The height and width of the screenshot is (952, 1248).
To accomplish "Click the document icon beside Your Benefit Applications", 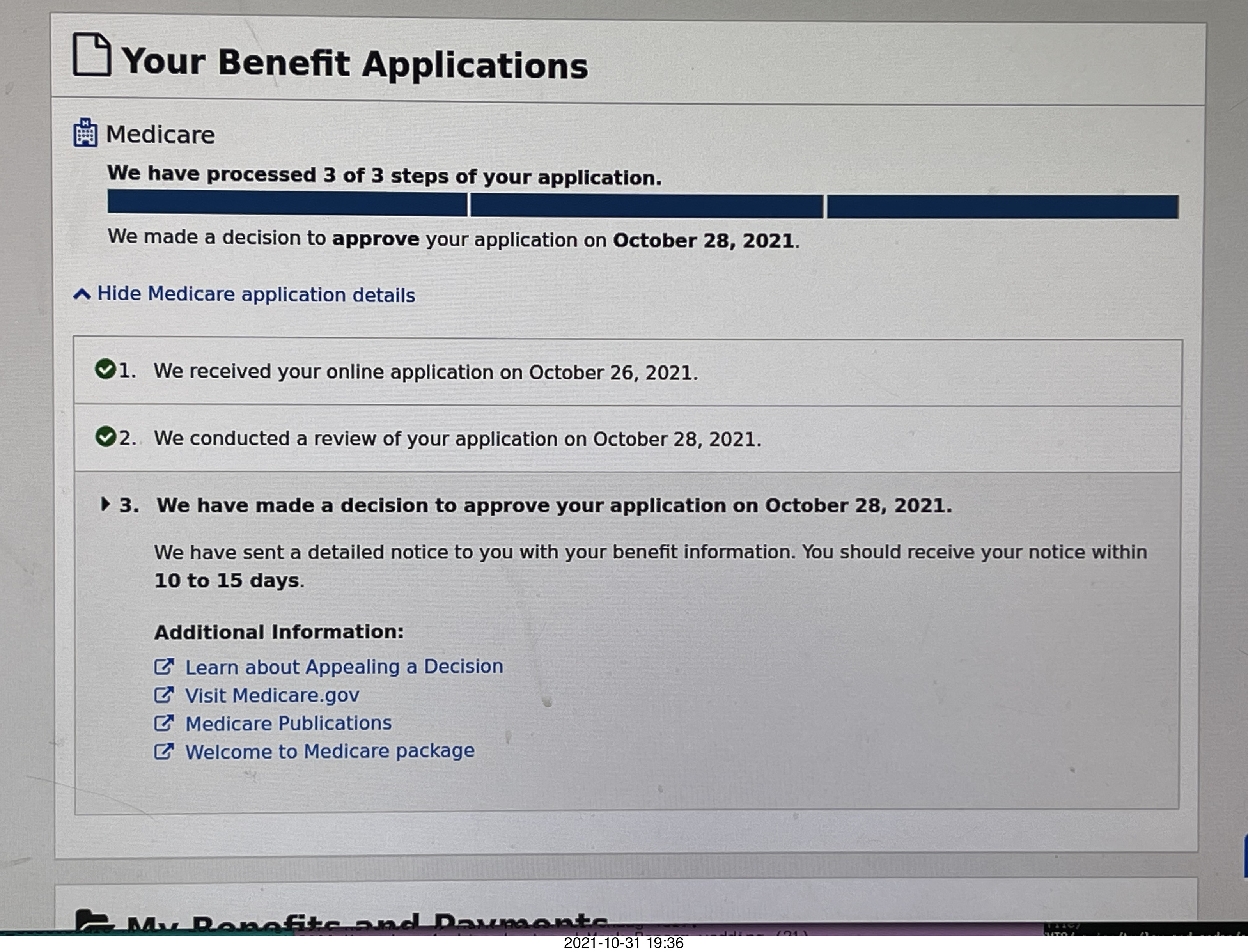I will point(91,55).
